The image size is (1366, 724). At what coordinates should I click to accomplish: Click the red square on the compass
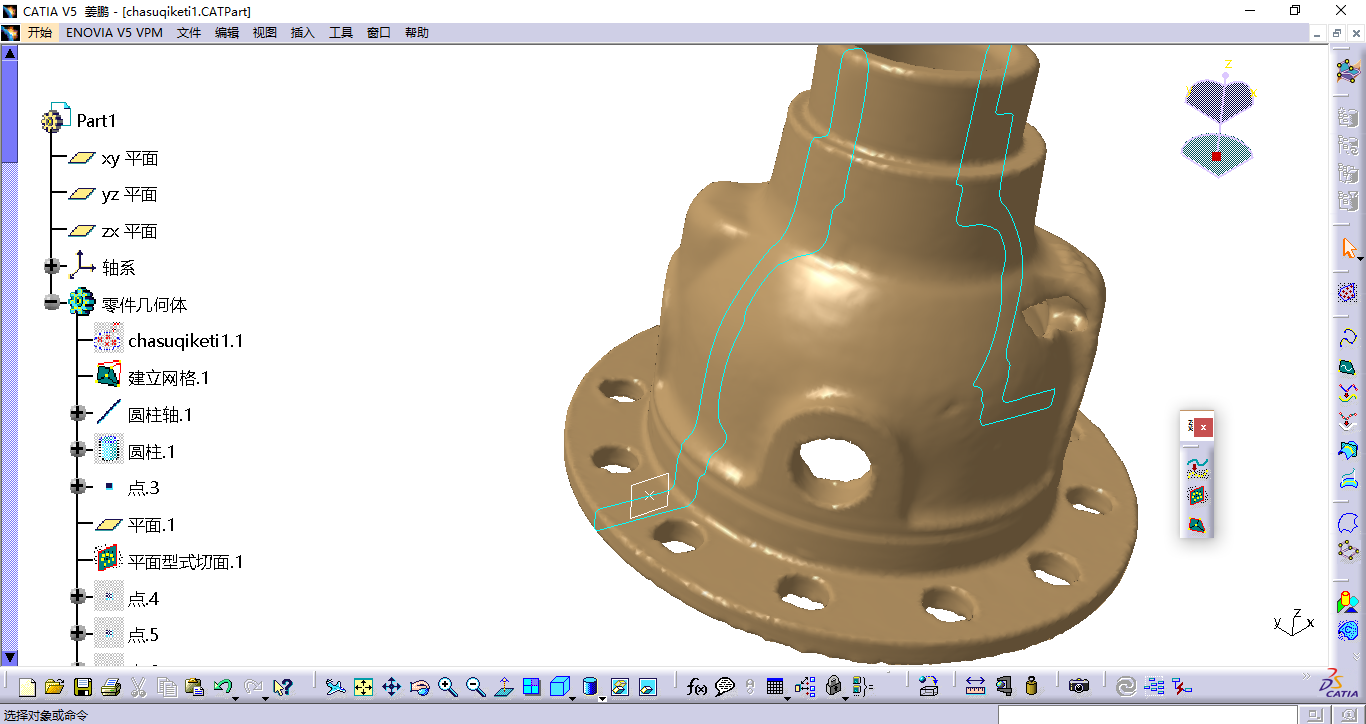[x=1217, y=157]
